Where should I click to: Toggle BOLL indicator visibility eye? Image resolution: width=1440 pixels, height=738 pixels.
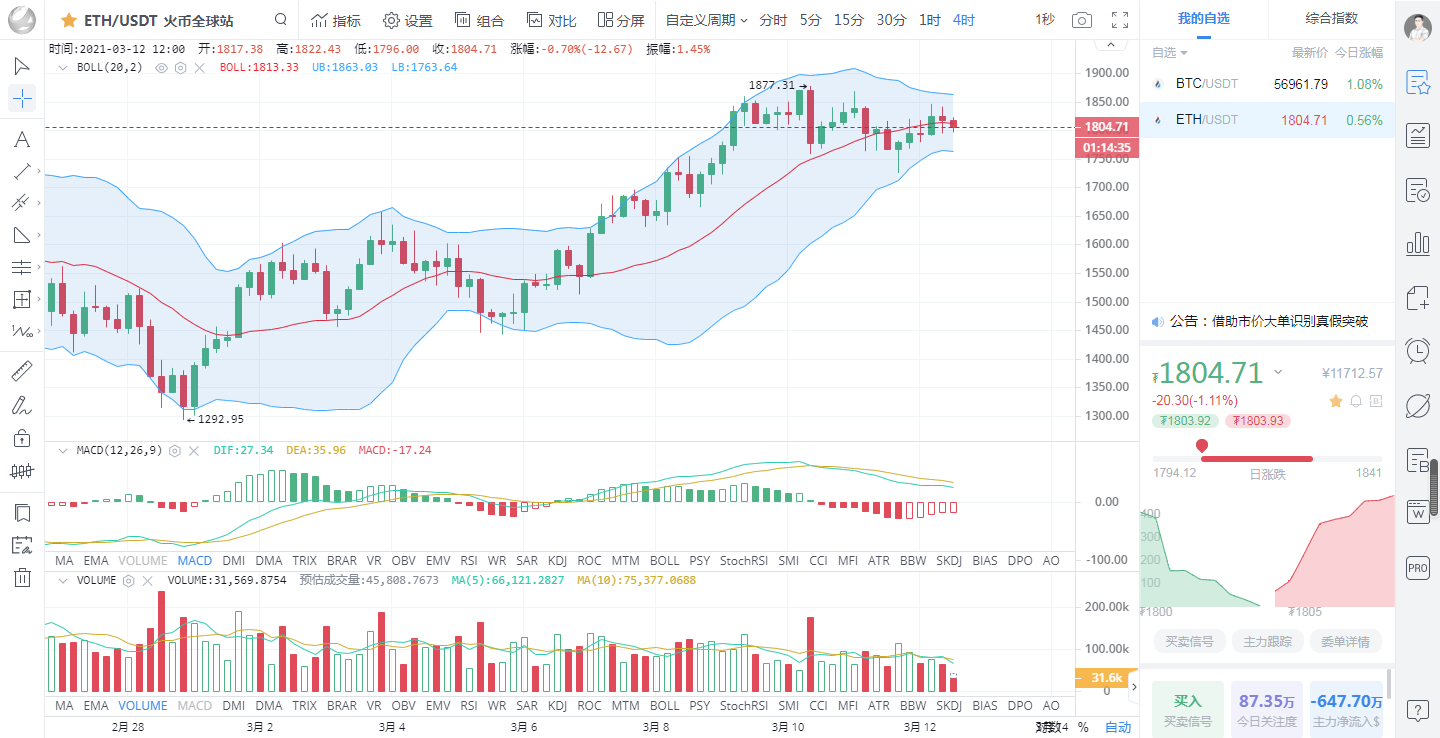point(161,67)
